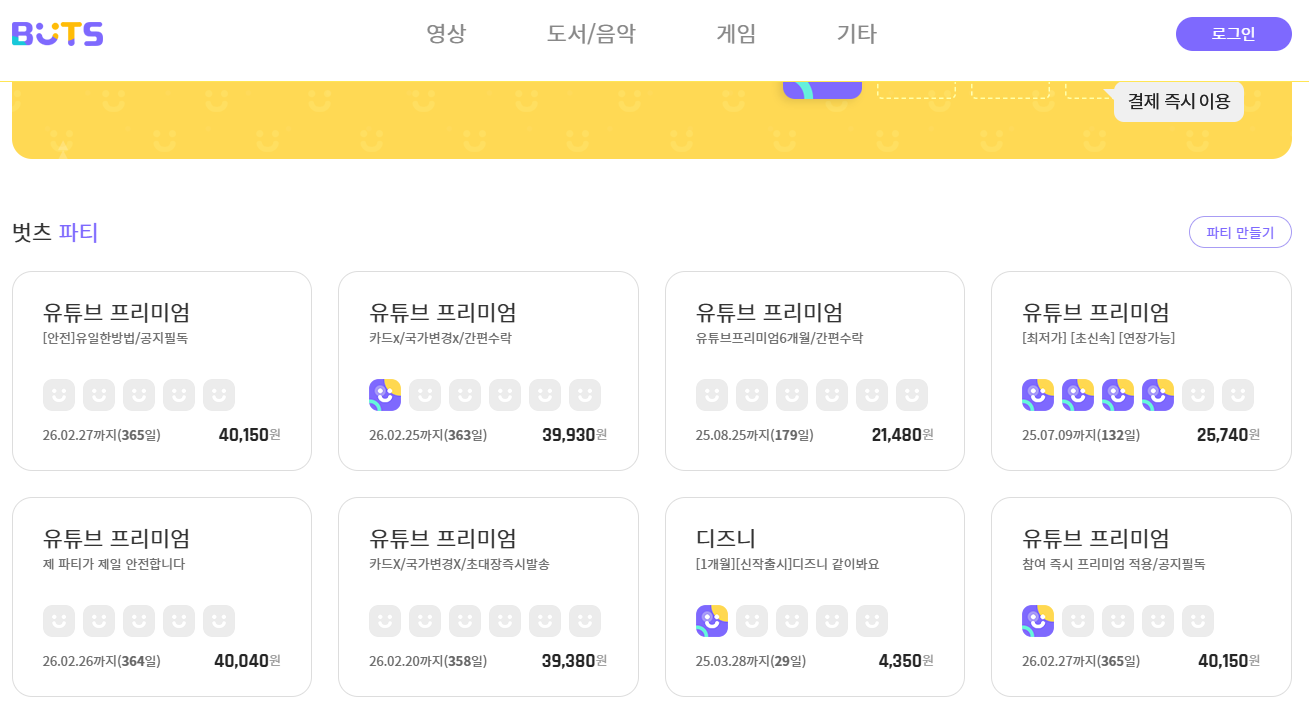Open the 카드x/국가변경x/간편수락 party card
Screen dimensions: 1309x706
click(x=488, y=371)
